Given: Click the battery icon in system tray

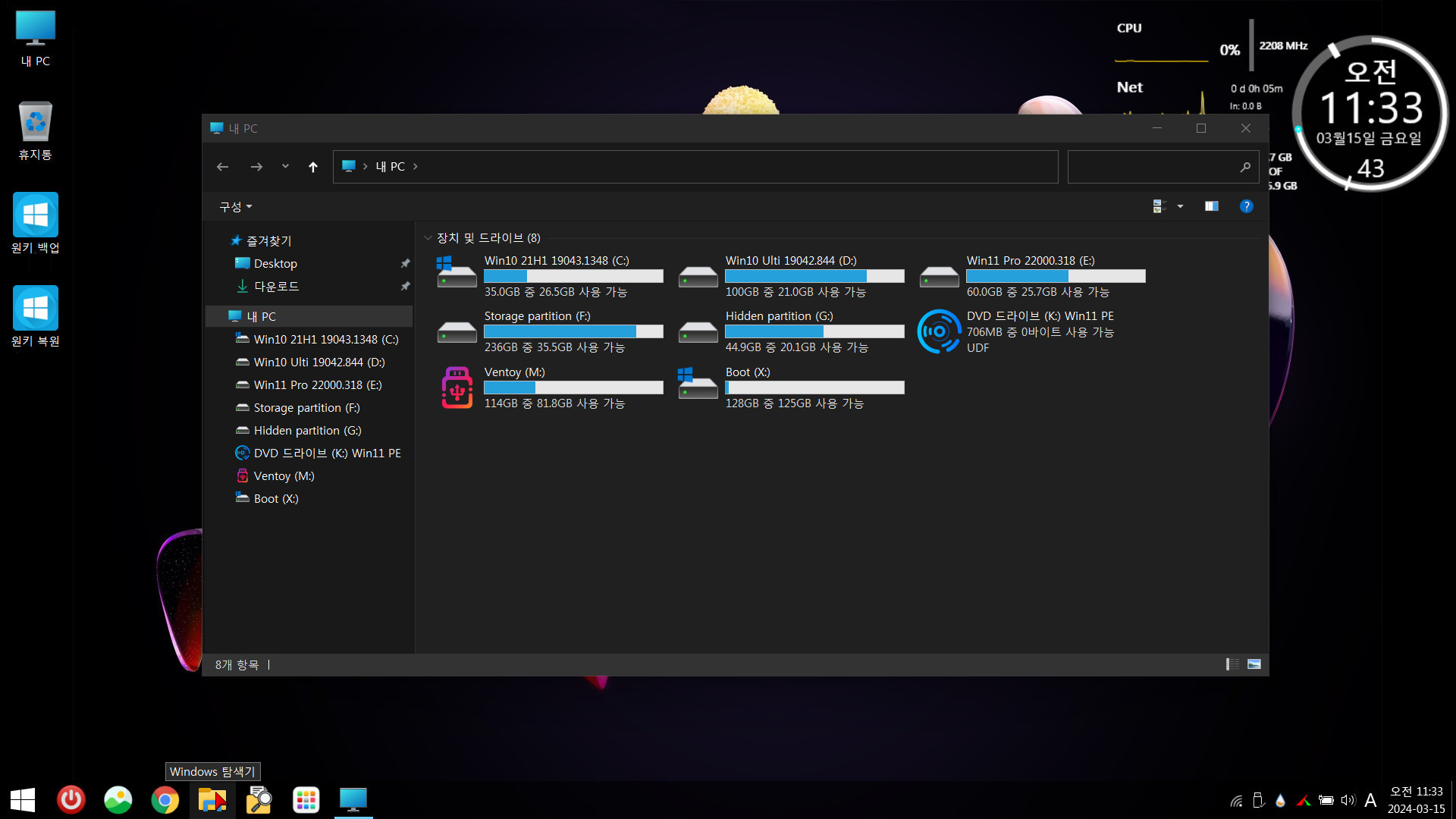Looking at the screenshot, I should click(1326, 800).
